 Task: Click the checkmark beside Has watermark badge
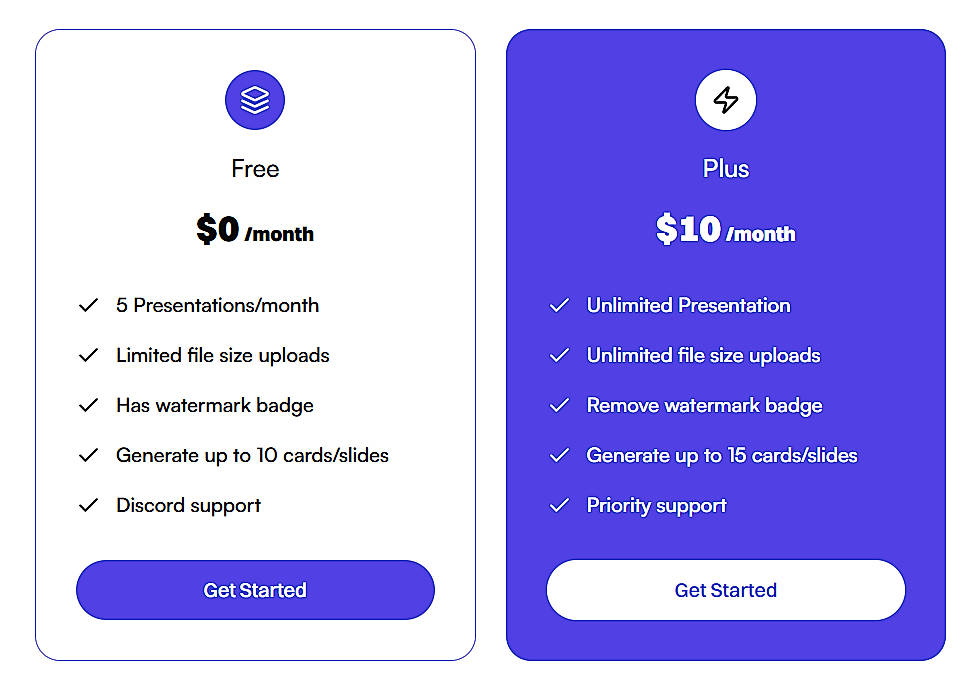89,405
